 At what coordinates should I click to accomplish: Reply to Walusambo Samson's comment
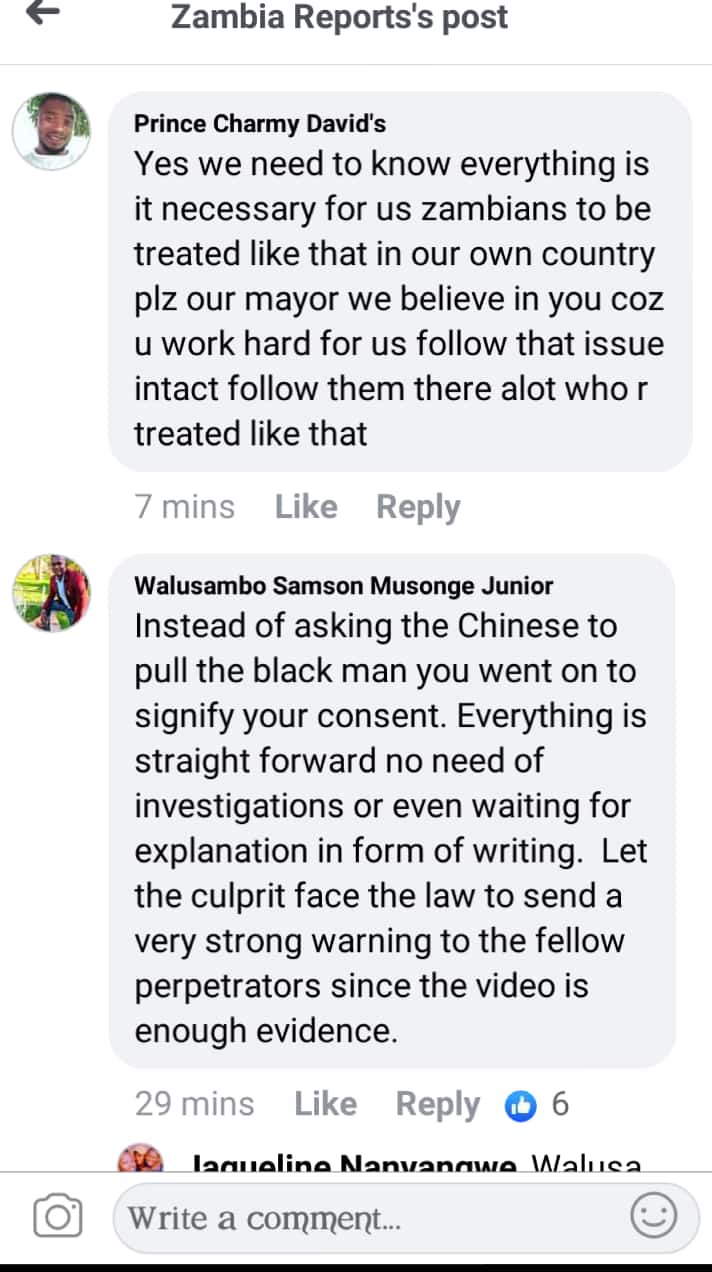(x=438, y=1104)
